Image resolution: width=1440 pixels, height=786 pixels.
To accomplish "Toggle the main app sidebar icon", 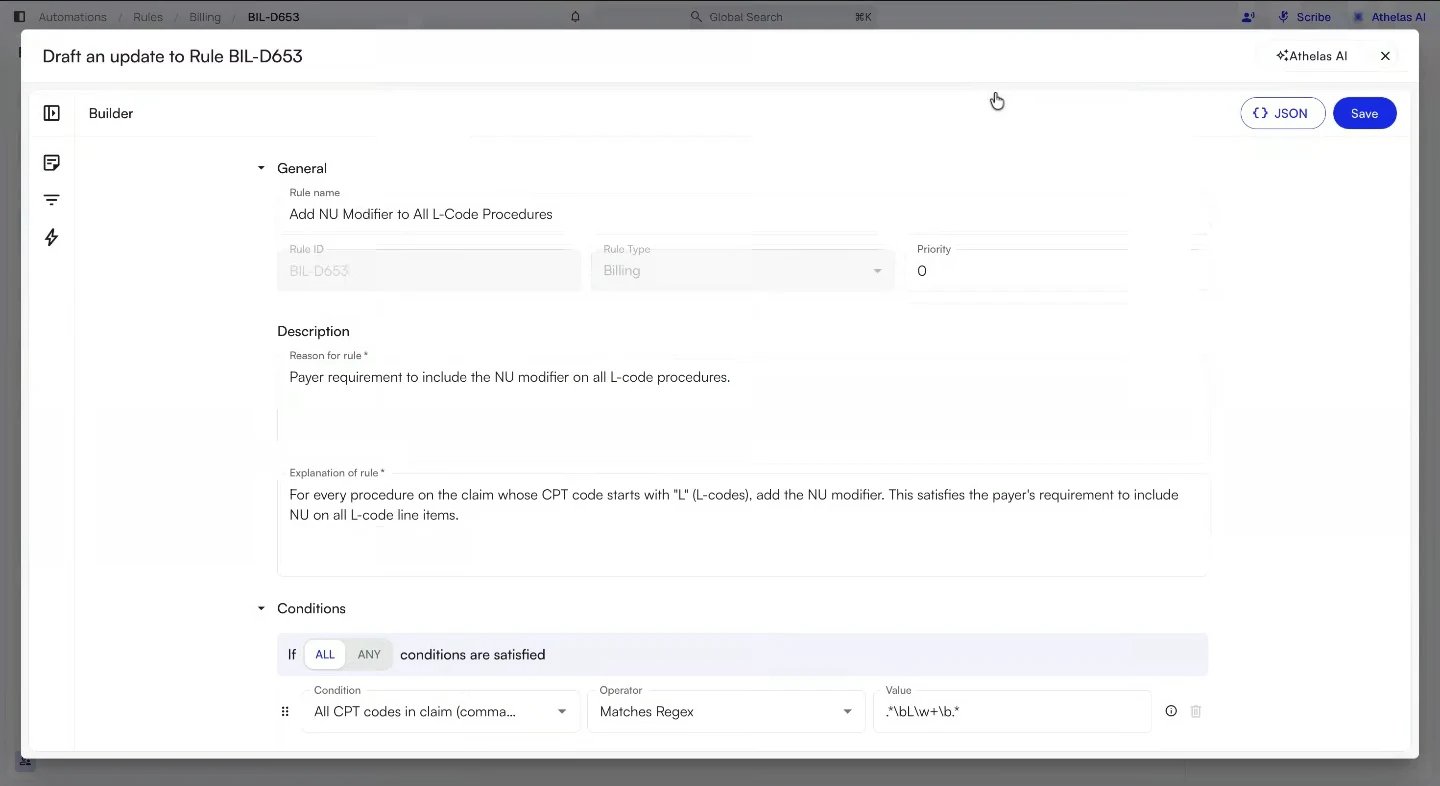I will [x=19, y=17].
